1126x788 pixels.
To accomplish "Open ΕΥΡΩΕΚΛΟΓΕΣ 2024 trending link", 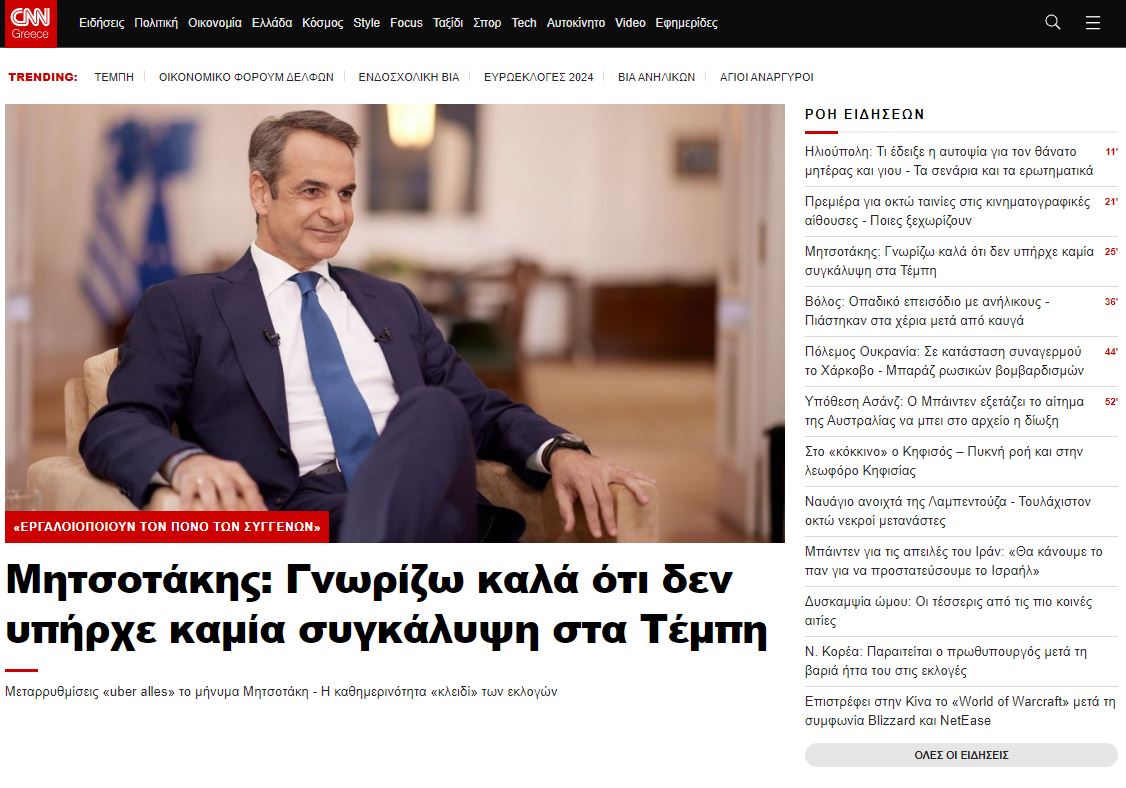I will [539, 77].
